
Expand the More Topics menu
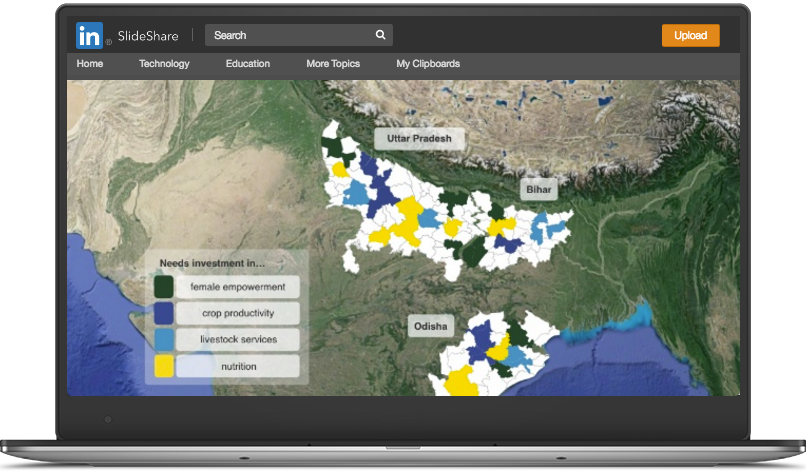pyautogui.click(x=333, y=64)
